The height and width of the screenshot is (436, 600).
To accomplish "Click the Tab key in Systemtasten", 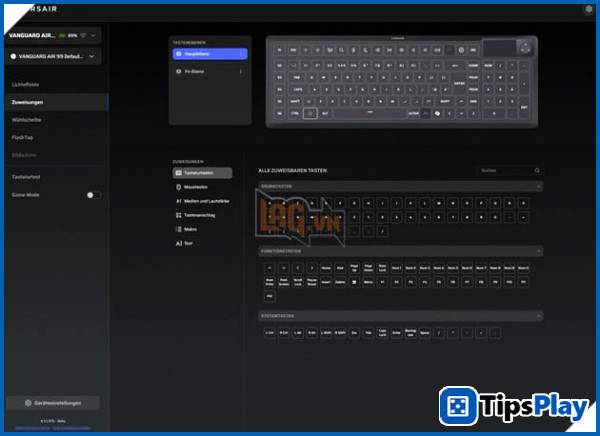I will 368,333.
